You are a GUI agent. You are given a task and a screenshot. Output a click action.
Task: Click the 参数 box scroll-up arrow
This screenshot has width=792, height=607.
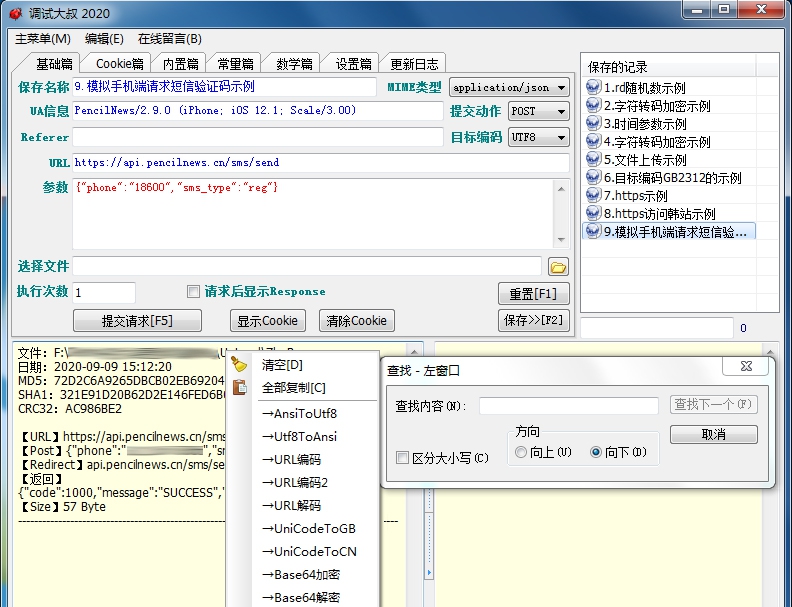[561, 189]
